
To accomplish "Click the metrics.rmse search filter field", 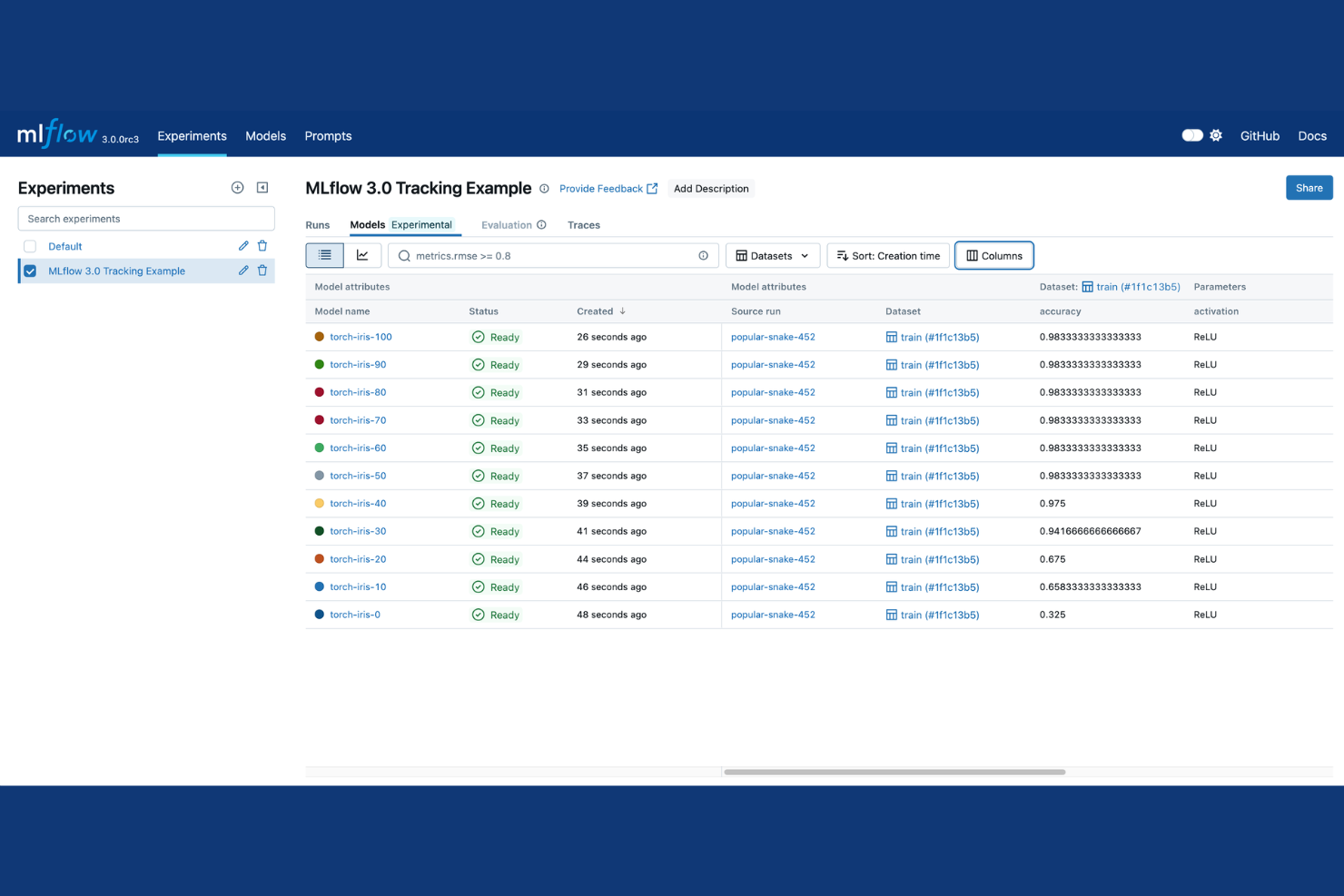I will (x=553, y=256).
